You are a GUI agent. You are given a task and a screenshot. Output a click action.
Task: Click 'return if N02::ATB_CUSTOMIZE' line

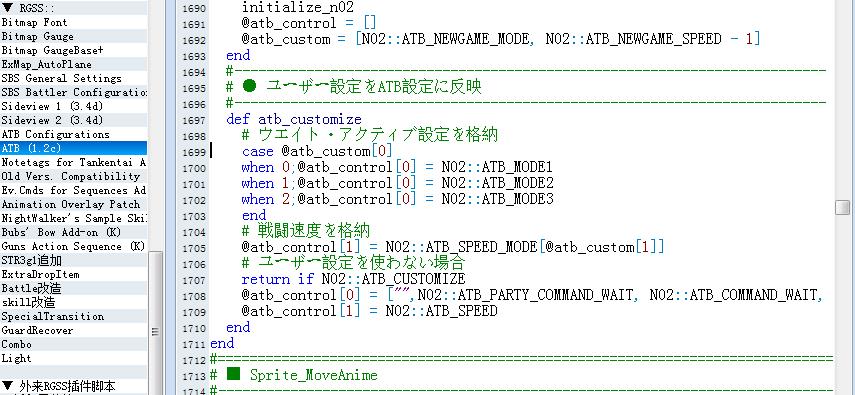tap(353, 279)
